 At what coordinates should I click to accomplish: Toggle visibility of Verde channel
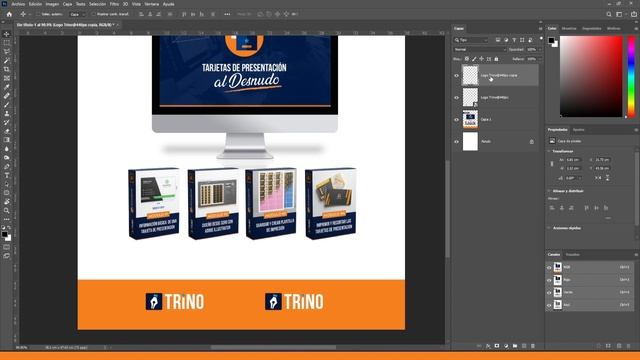coord(549,293)
